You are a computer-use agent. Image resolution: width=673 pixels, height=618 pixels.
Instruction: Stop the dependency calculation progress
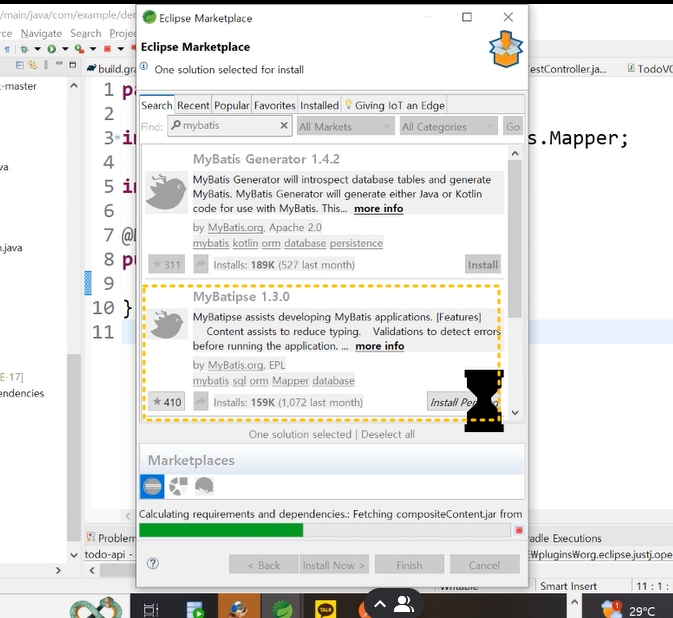(518, 530)
